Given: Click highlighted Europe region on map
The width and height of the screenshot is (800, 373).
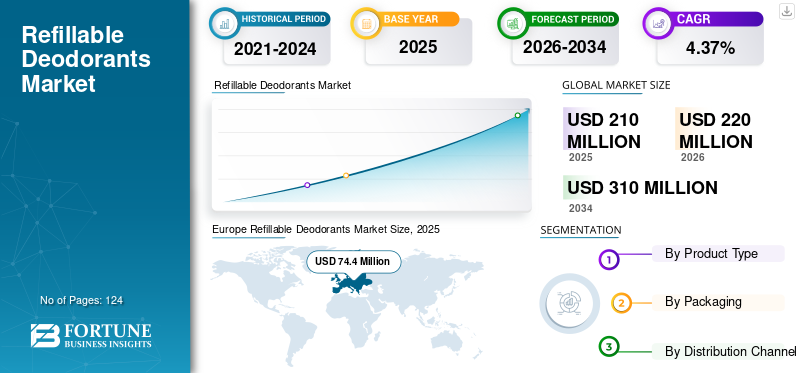Looking at the screenshot, I should pyautogui.click(x=352, y=282).
